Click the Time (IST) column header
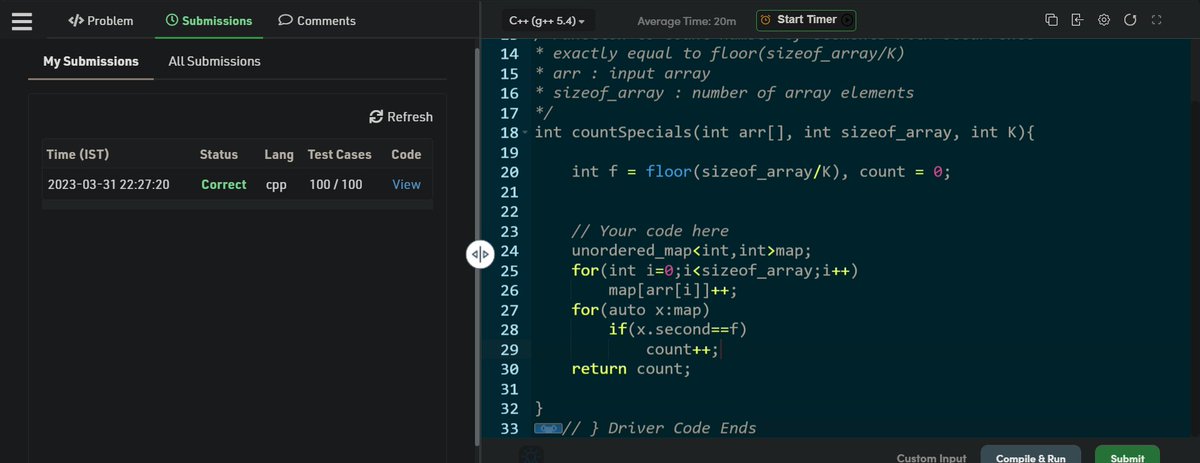This screenshot has height=463, width=1200. (78, 154)
